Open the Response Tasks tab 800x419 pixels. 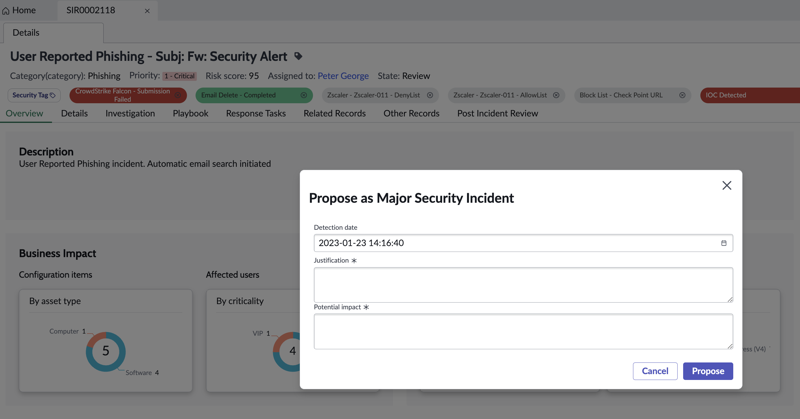(256, 113)
